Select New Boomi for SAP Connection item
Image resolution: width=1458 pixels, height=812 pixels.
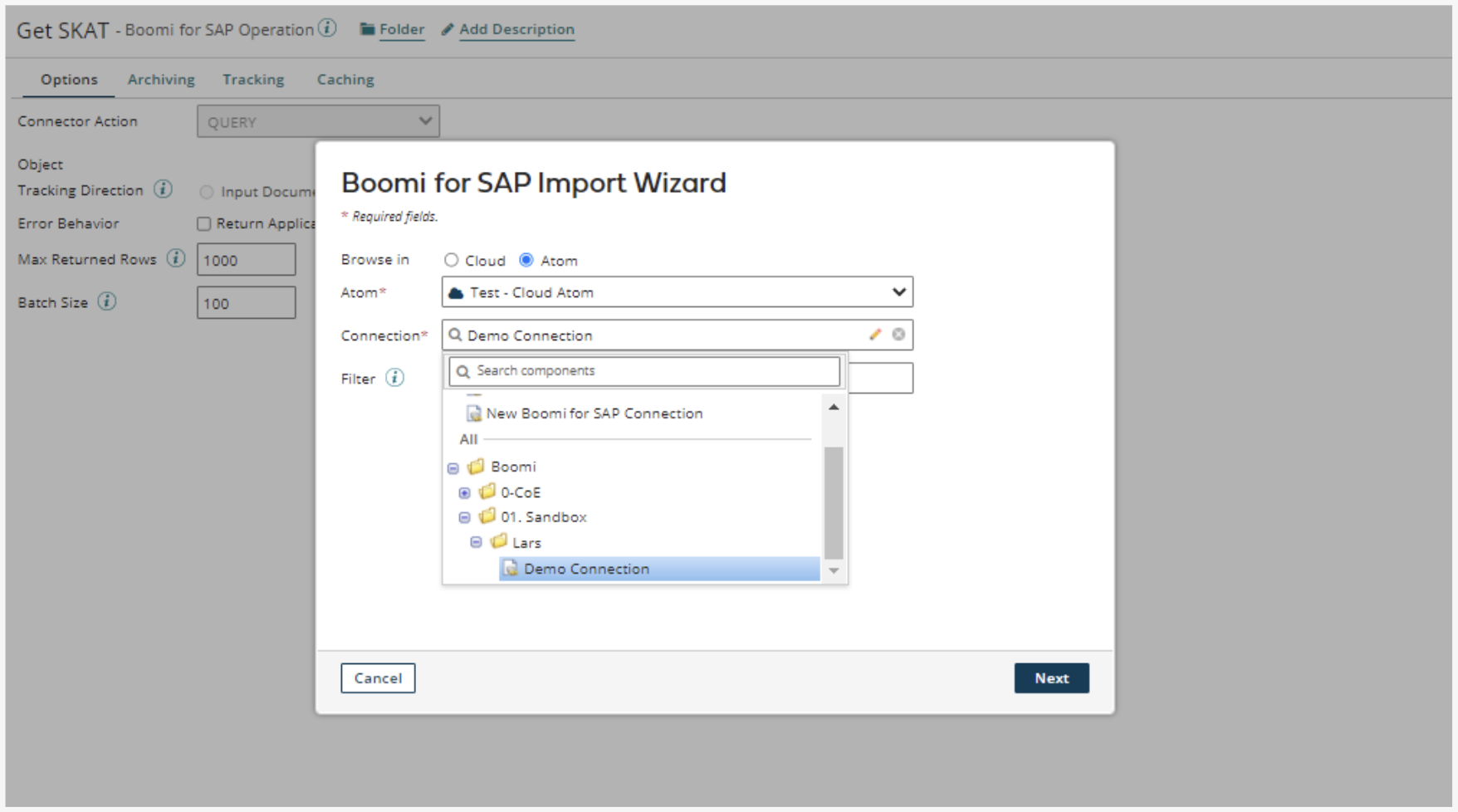tap(594, 413)
